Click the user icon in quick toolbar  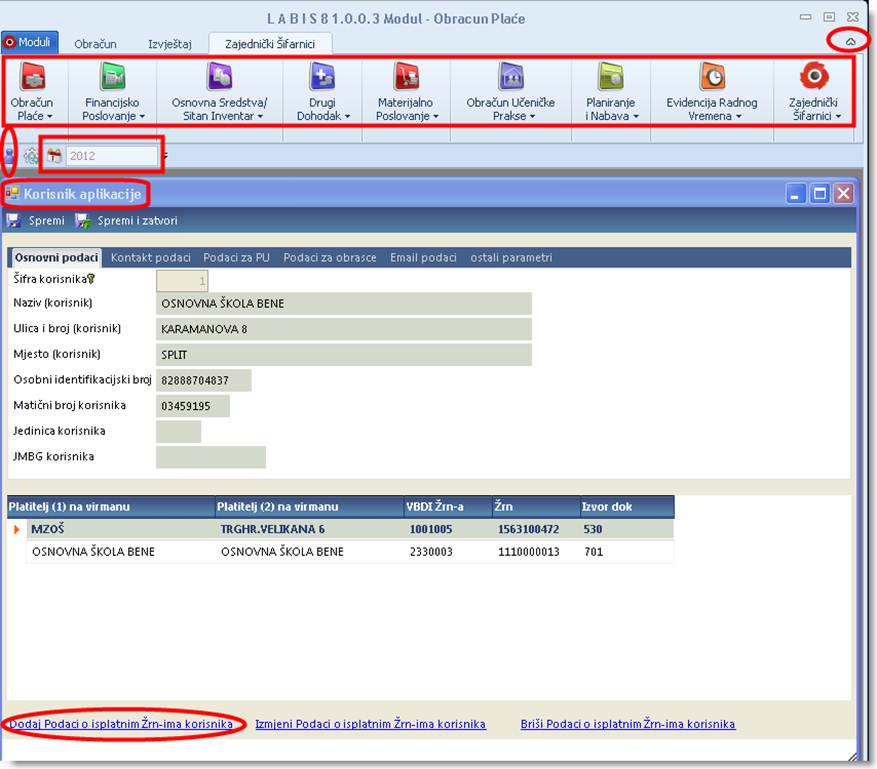[x=9, y=155]
